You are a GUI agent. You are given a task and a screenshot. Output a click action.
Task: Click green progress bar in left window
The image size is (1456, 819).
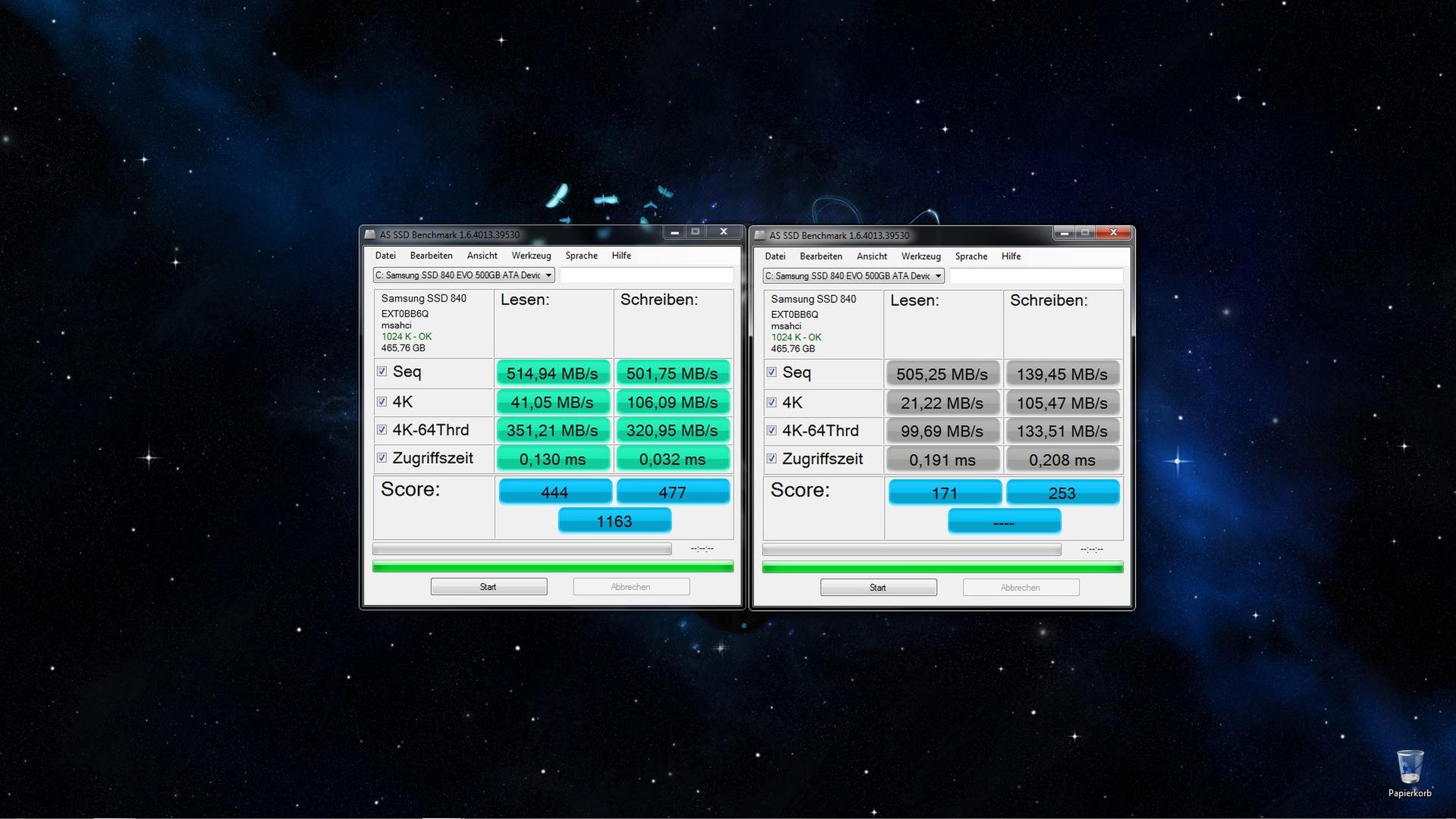553,566
